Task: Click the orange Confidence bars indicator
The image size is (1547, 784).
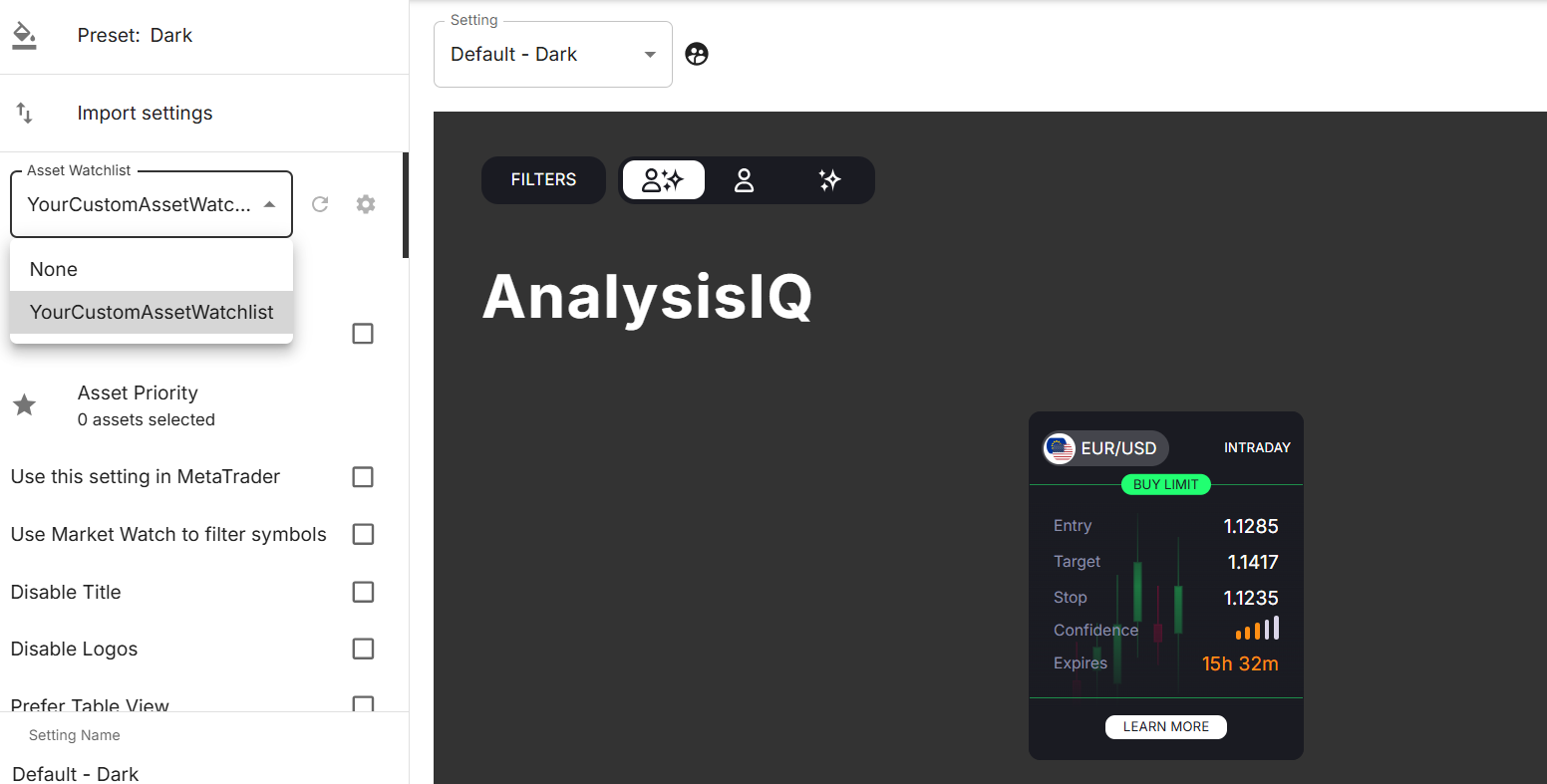Action: coord(1257,629)
